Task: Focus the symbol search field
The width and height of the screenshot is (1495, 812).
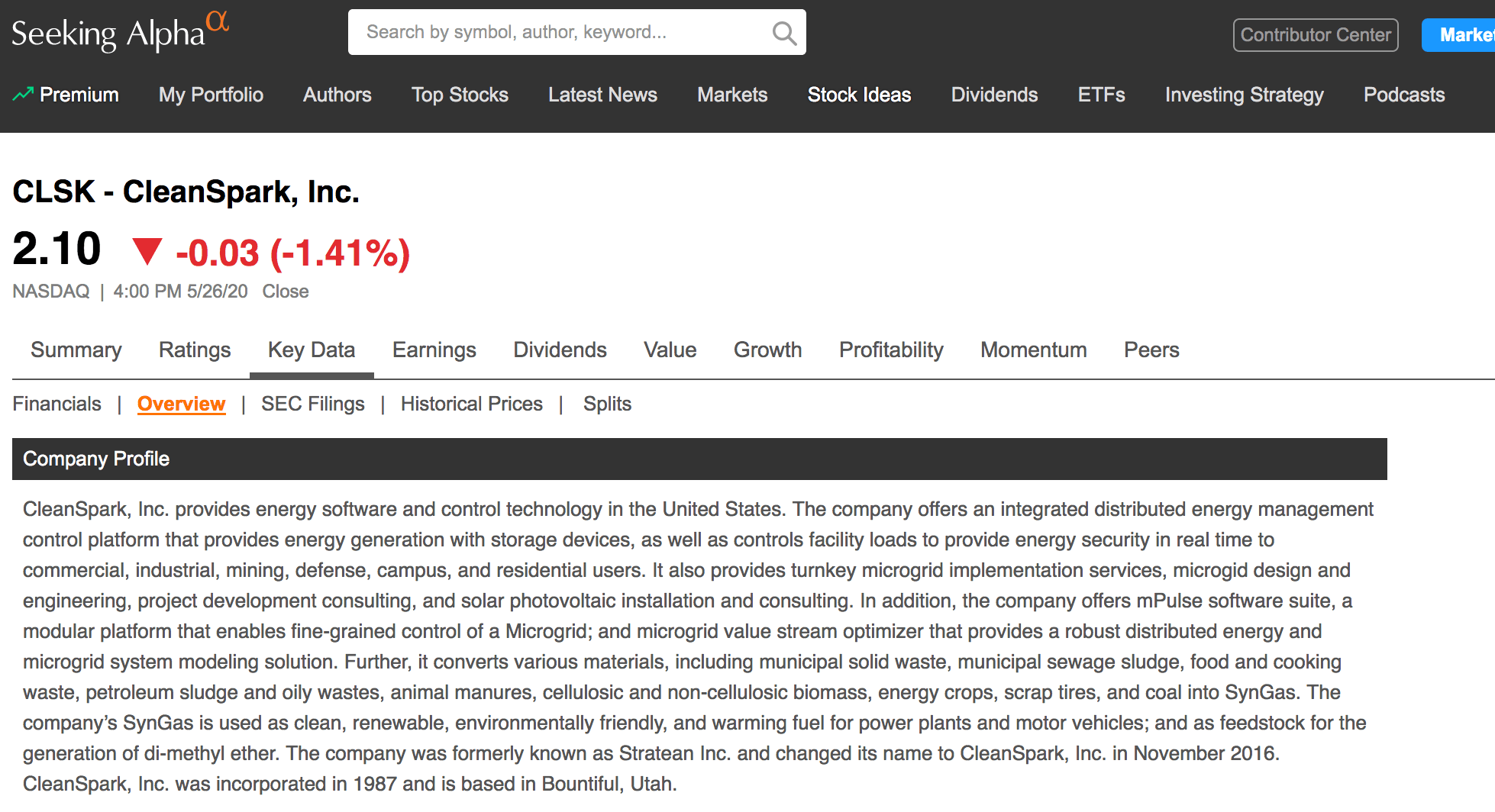Action: point(577,32)
